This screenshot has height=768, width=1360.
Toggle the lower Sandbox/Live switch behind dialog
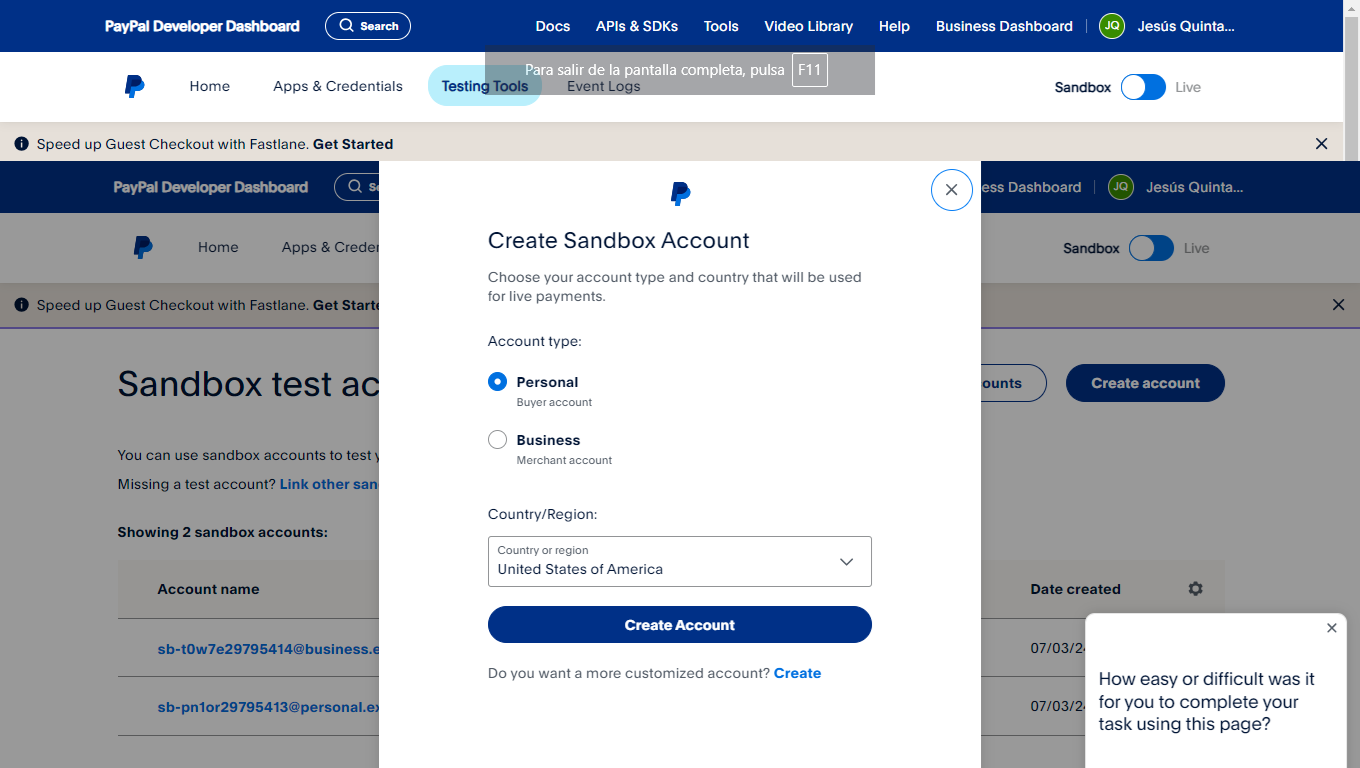pos(1151,248)
